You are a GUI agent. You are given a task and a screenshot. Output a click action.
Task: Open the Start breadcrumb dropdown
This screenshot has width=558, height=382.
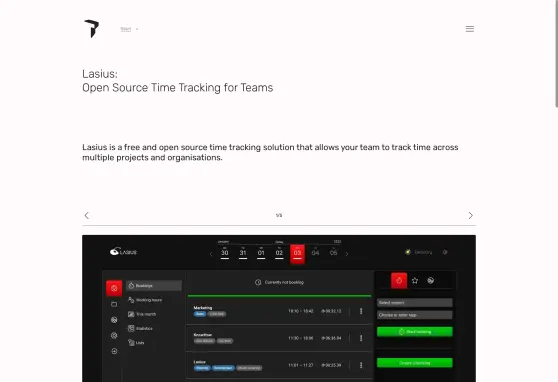click(129, 29)
